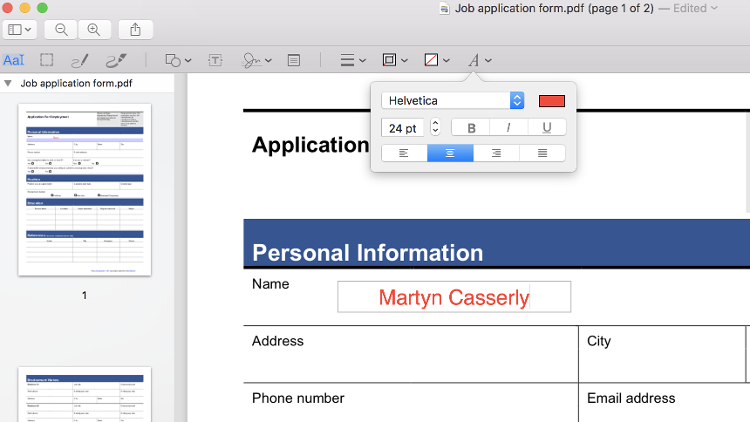Image resolution: width=750 pixels, height=422 pixels.
Task: Click the font size stepper arrows
Action: (435, 127)
